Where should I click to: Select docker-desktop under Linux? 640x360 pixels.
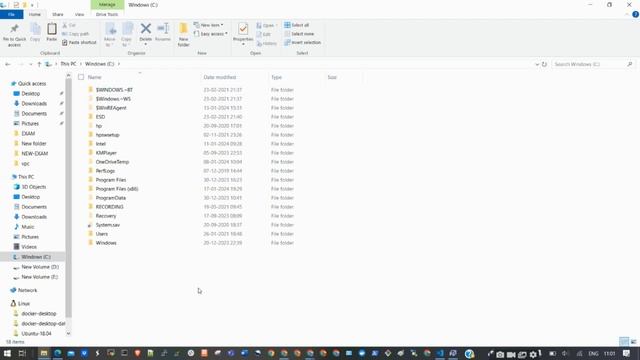click(39, 313)
